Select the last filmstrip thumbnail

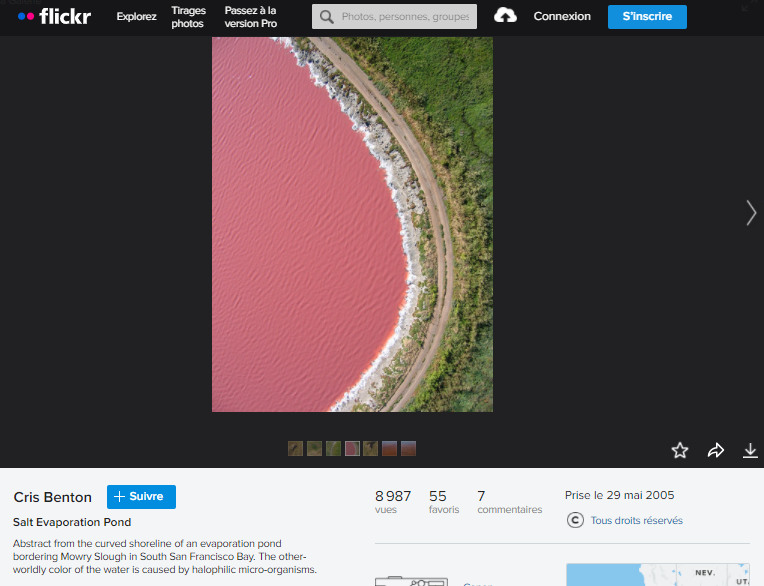click(408, 448)
